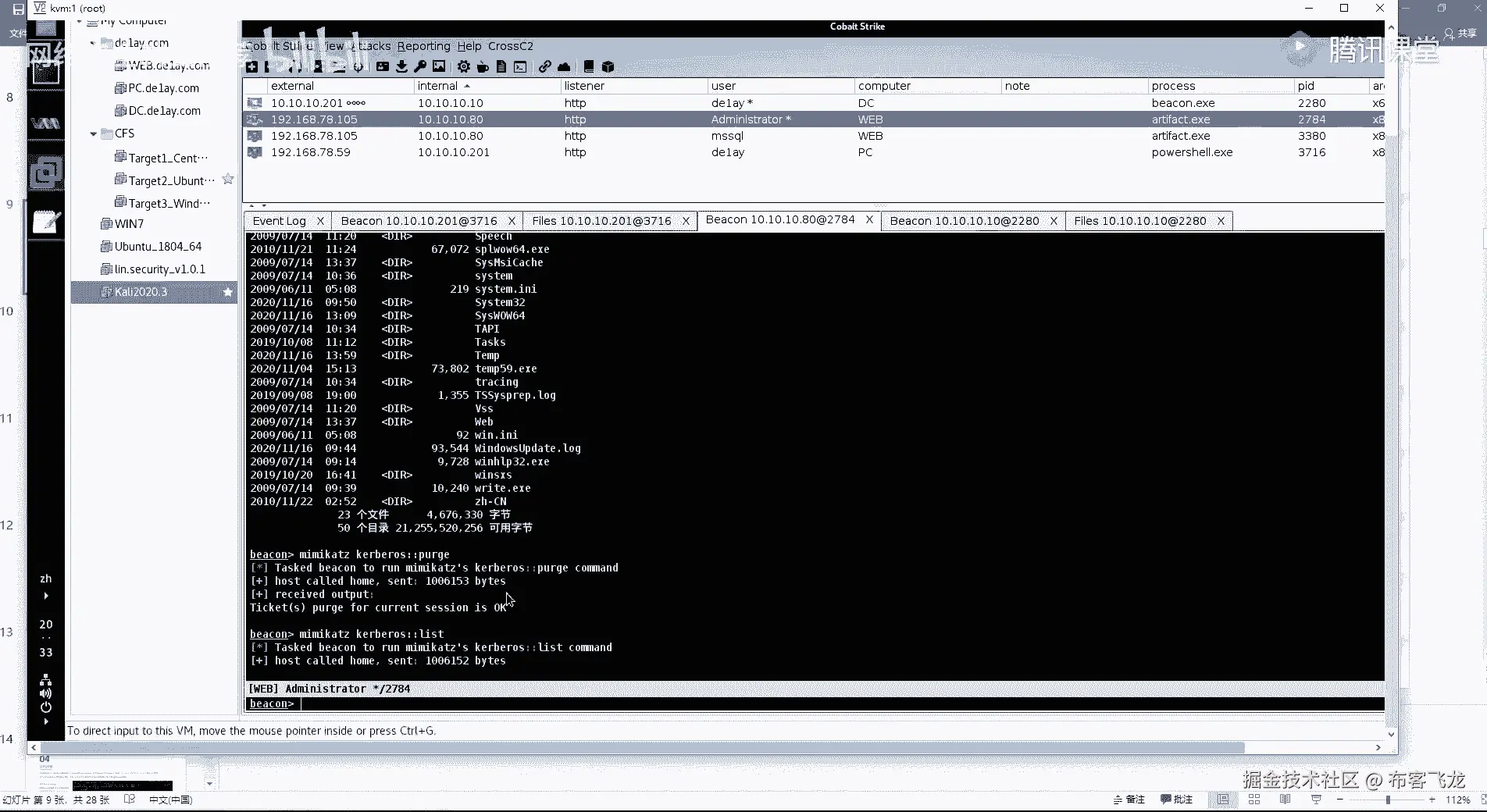Image resolution: width=1487 pixels, height=812 pixels.
Task: Click the cloud manage-sites icon
Action: point(564,67)
